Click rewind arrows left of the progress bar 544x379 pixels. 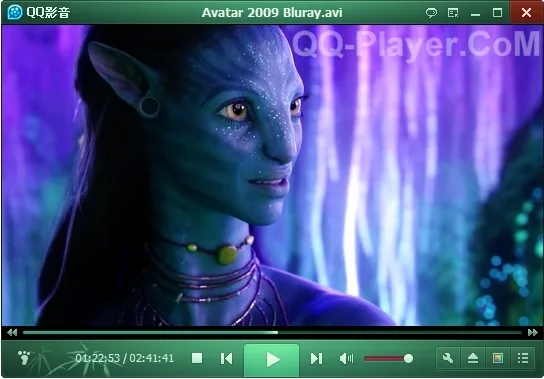point(12,332)
